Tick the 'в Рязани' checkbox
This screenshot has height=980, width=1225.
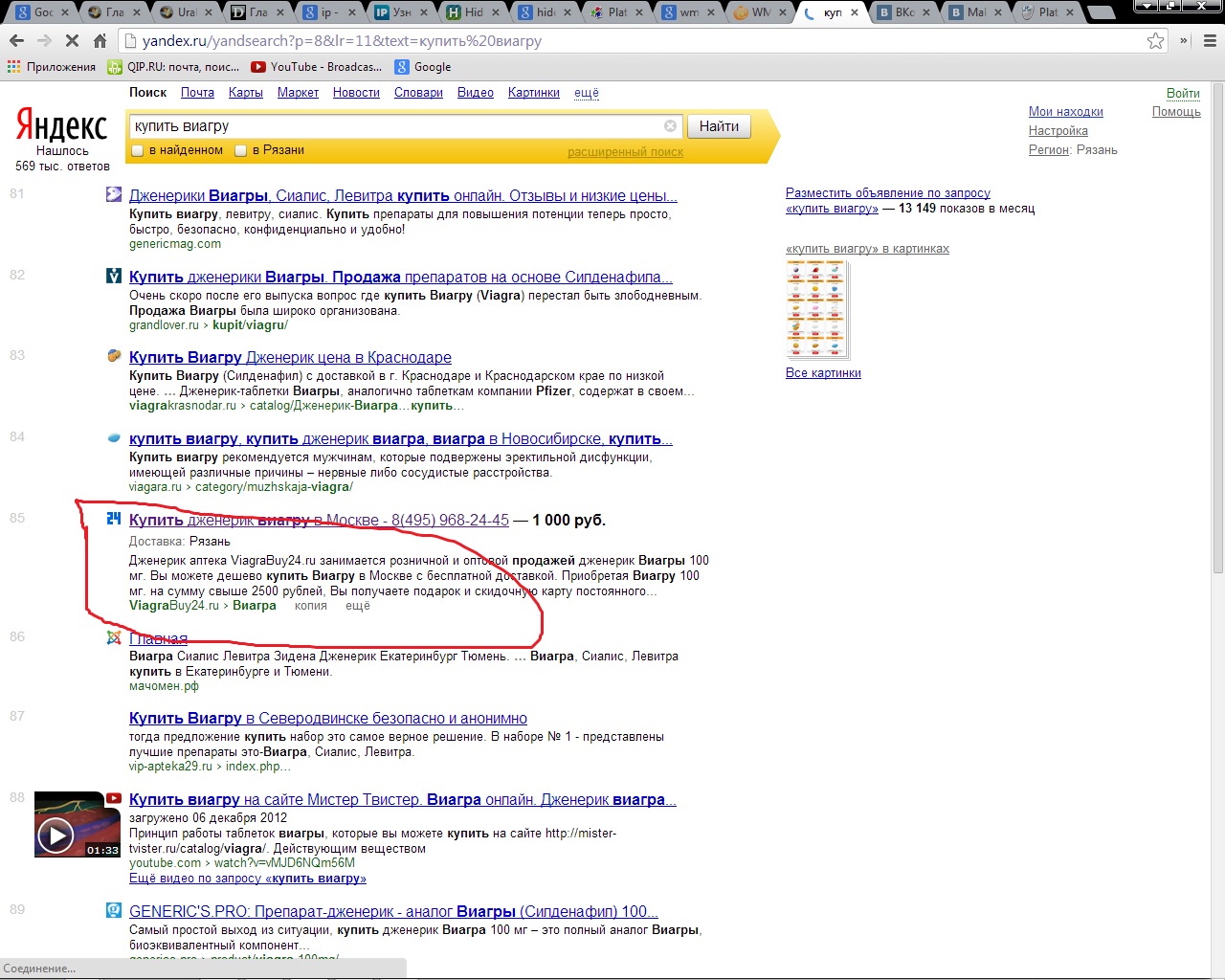coord(241,150)
